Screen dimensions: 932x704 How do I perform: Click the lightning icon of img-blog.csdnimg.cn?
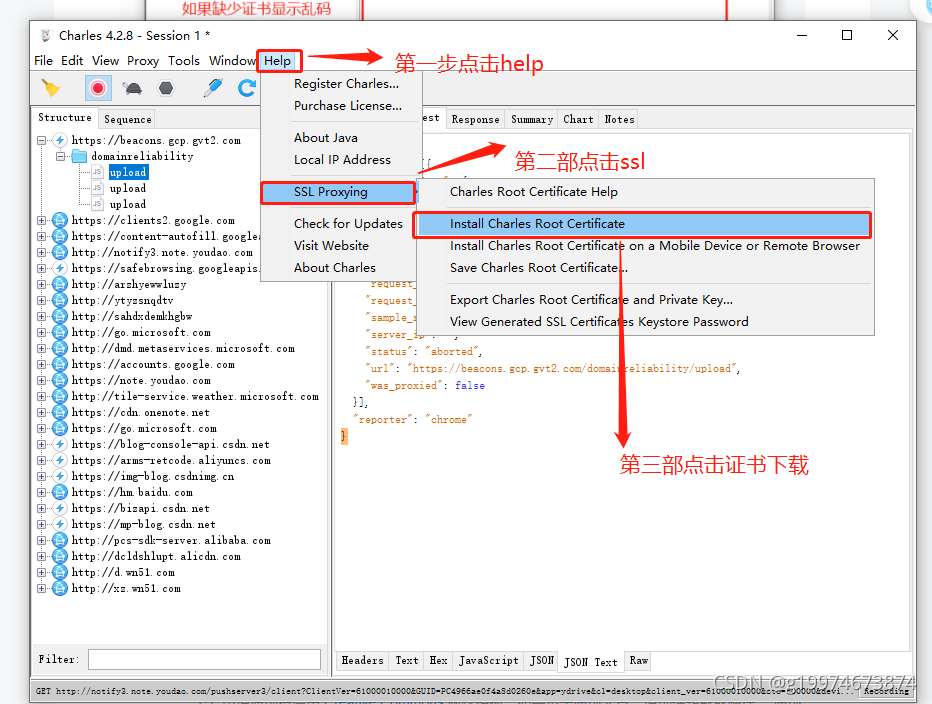click(x=59, y=477)
